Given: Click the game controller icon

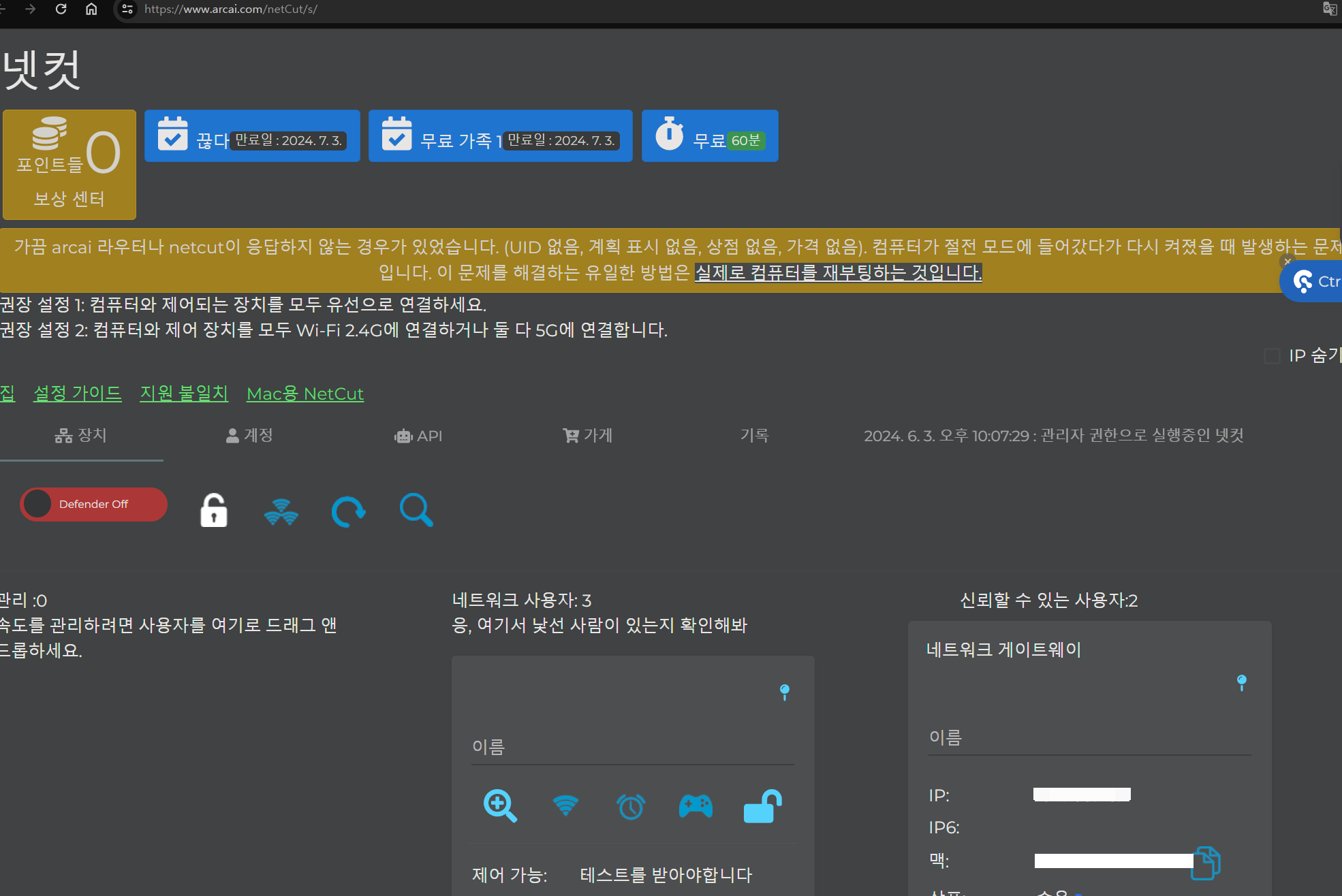Looking at the screenshot, I should [x=696, y=806].
